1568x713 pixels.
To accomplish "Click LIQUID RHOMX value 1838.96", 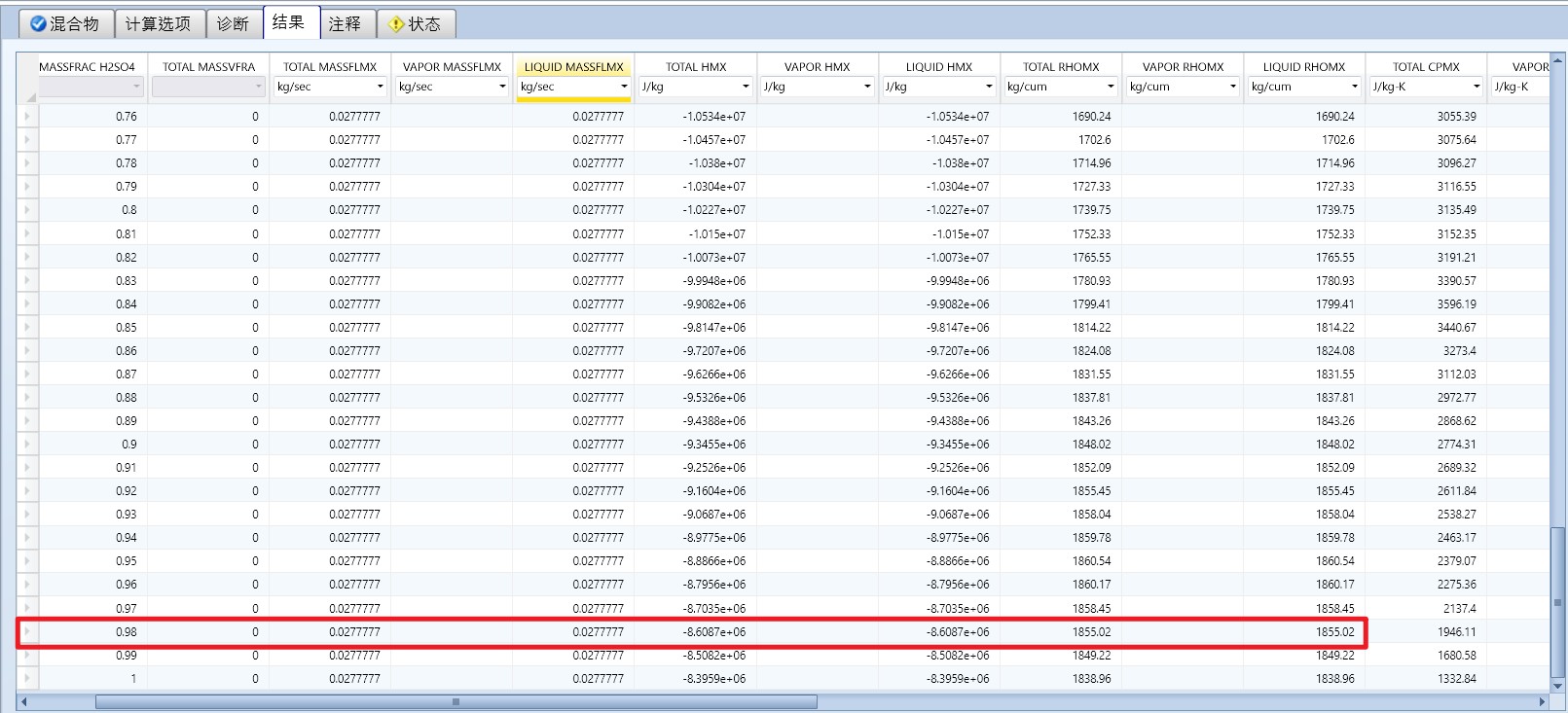I will 1335,678.
